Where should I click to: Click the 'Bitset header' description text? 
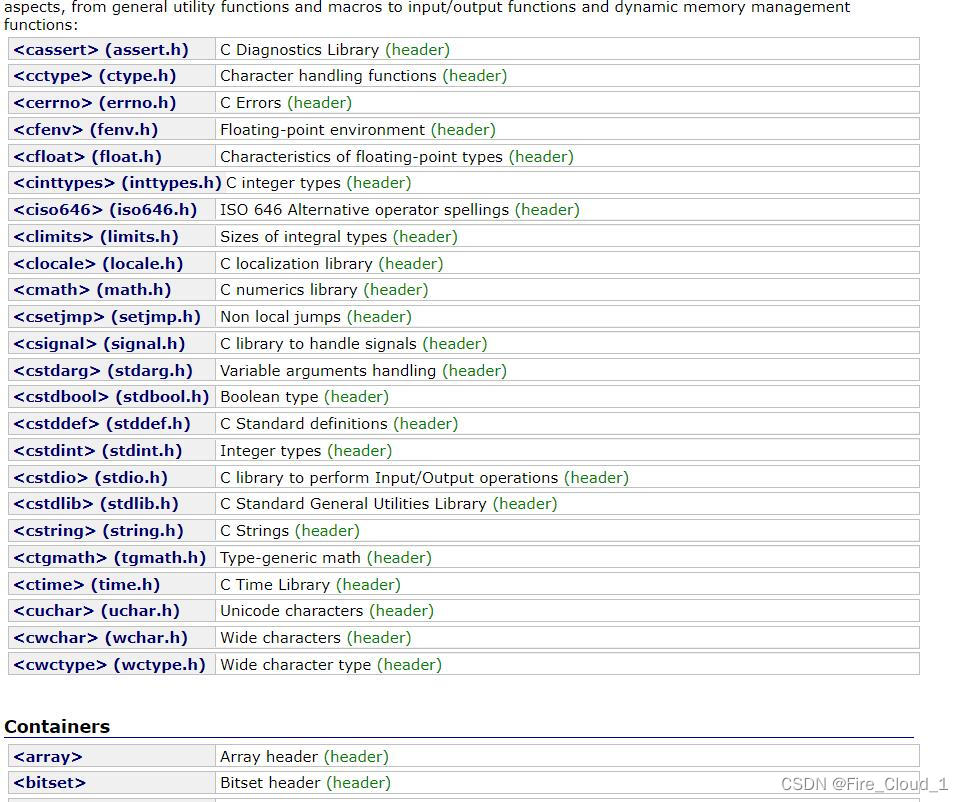(270, 783)
